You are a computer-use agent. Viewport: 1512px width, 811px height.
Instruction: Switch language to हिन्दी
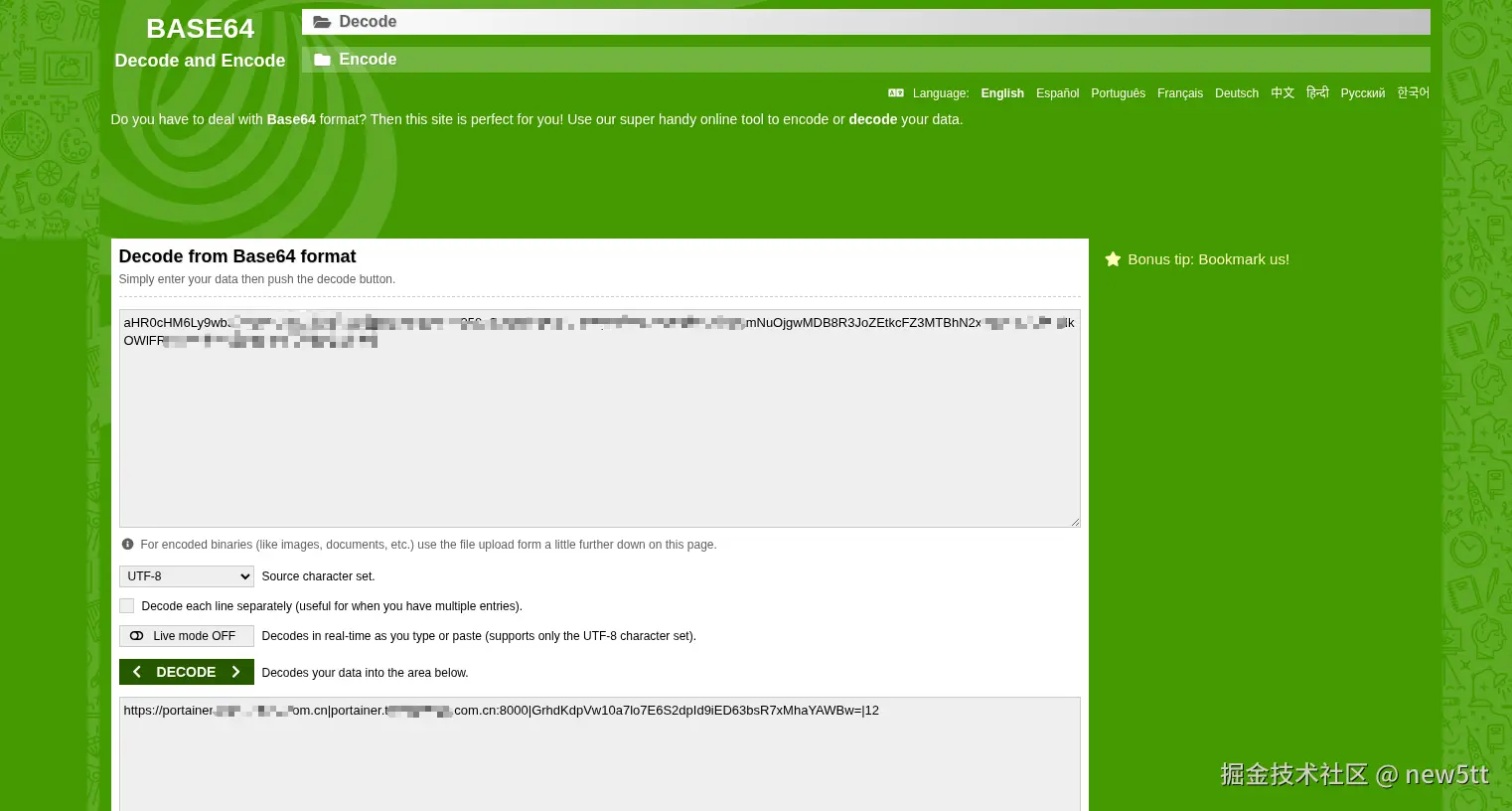pos(1317,92)
